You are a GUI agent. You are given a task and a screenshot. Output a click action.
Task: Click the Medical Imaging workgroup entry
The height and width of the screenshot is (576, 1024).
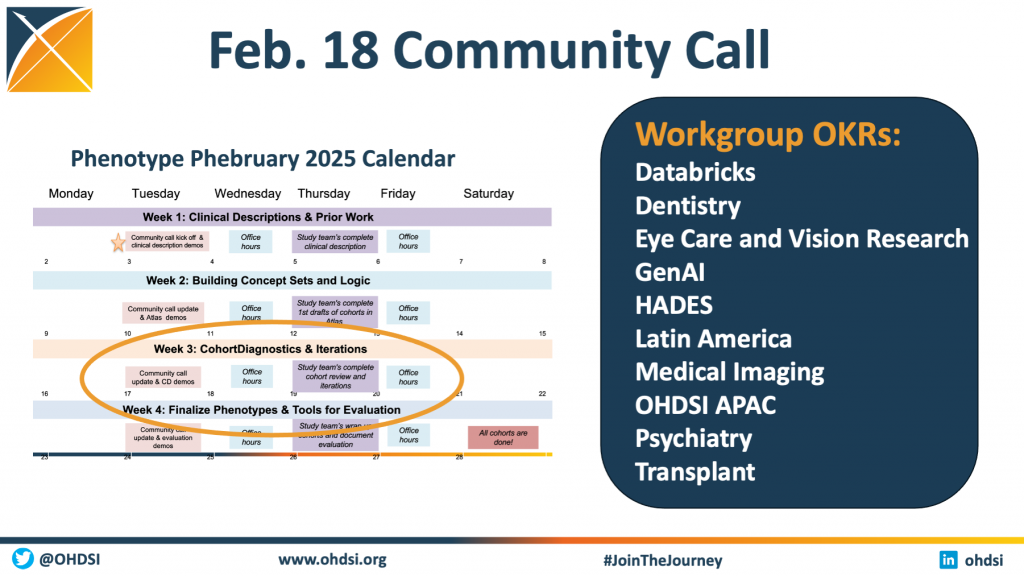729,372
